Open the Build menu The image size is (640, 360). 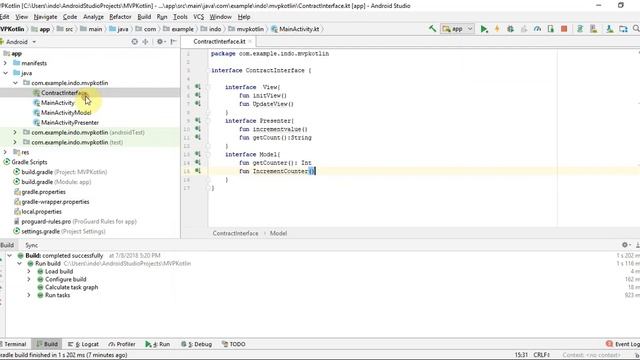(x=144, y=17)
